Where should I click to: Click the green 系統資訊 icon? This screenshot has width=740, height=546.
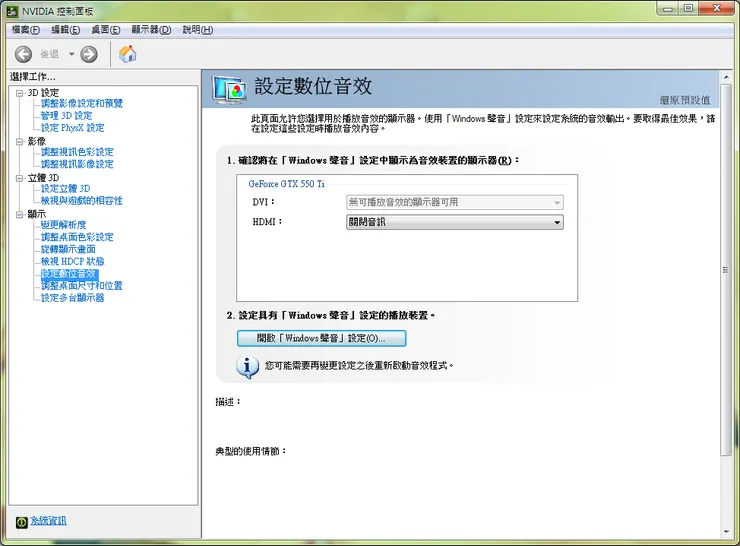tap(22, 522)
